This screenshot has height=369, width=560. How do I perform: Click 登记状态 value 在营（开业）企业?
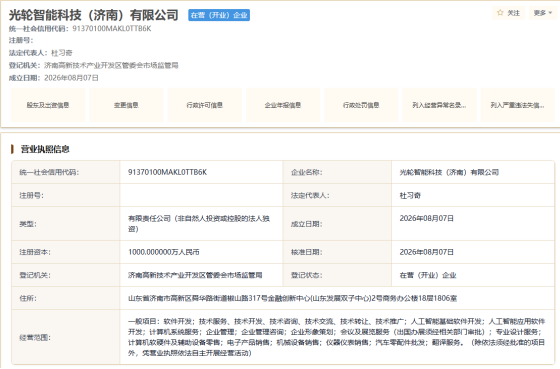pyautogui.click(x=428, y=275)
